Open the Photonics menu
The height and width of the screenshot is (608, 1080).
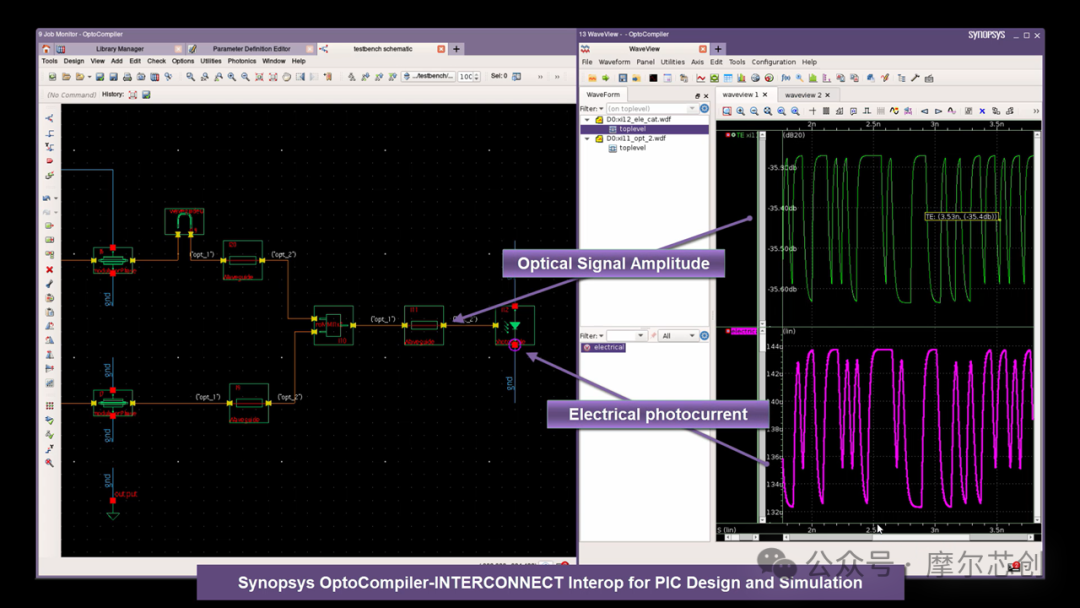[x=242, y=61]
